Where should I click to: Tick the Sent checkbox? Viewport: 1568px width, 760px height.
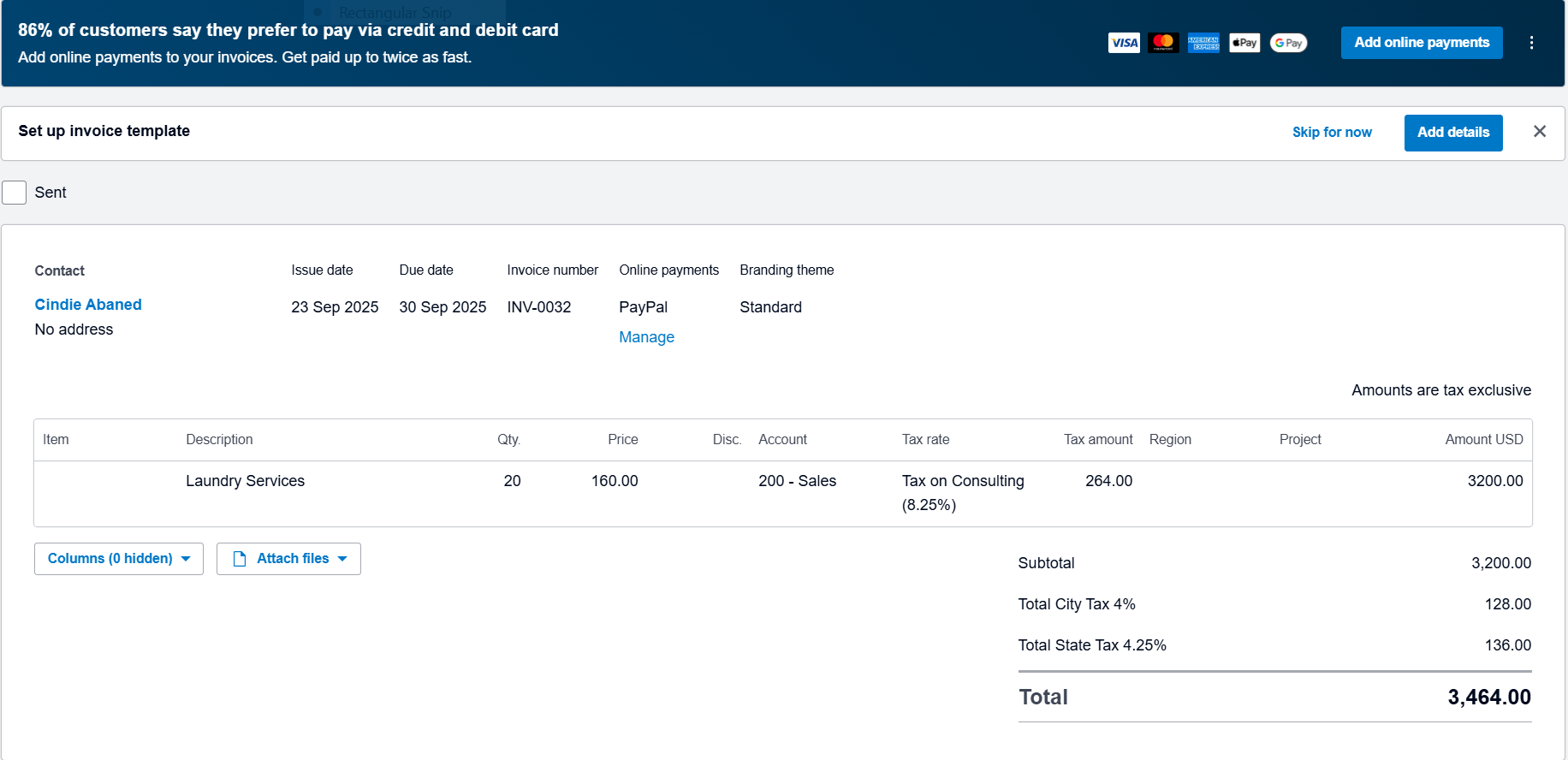15,193
